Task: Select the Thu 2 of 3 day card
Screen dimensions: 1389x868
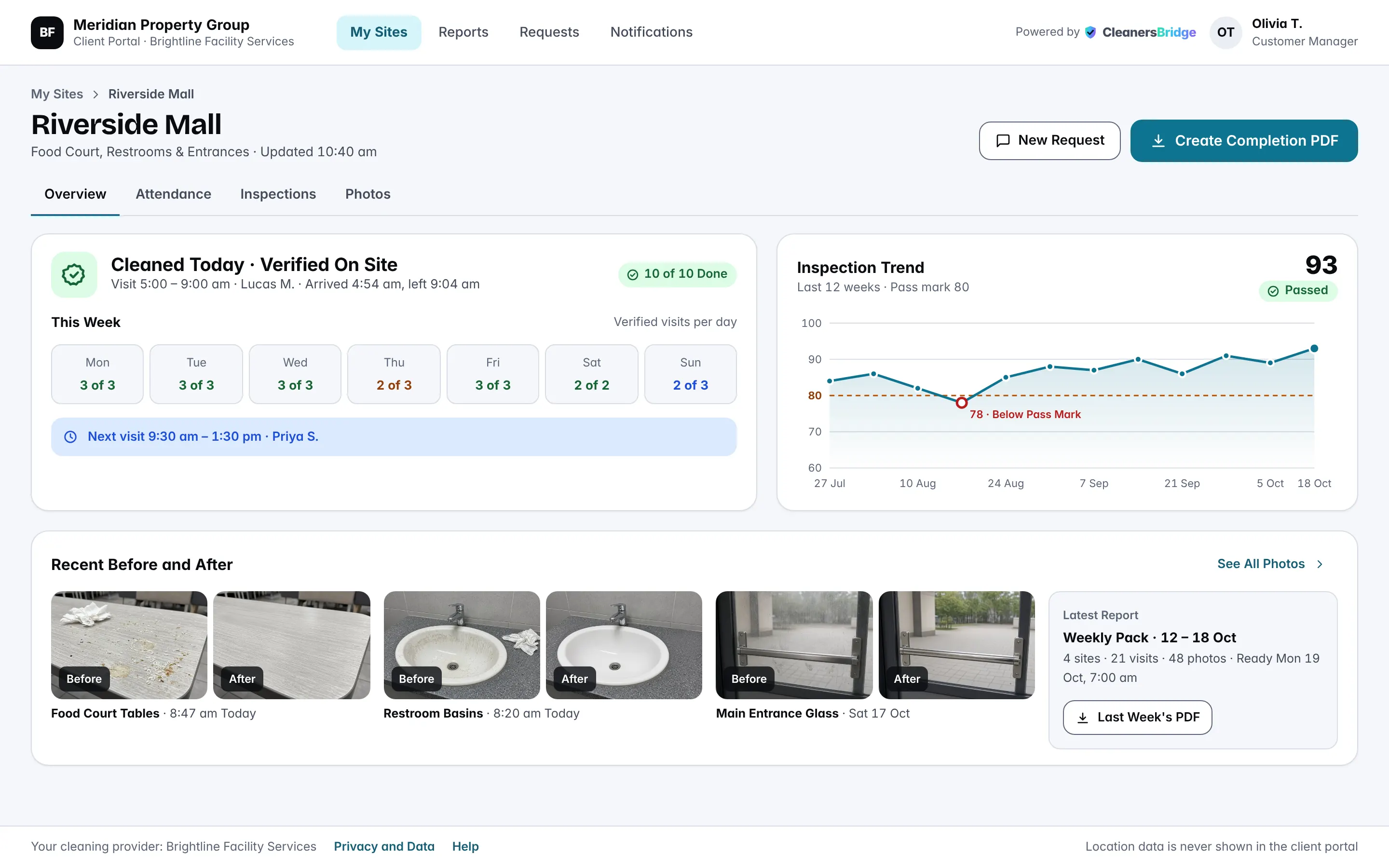Action: [x=394, y=374]
